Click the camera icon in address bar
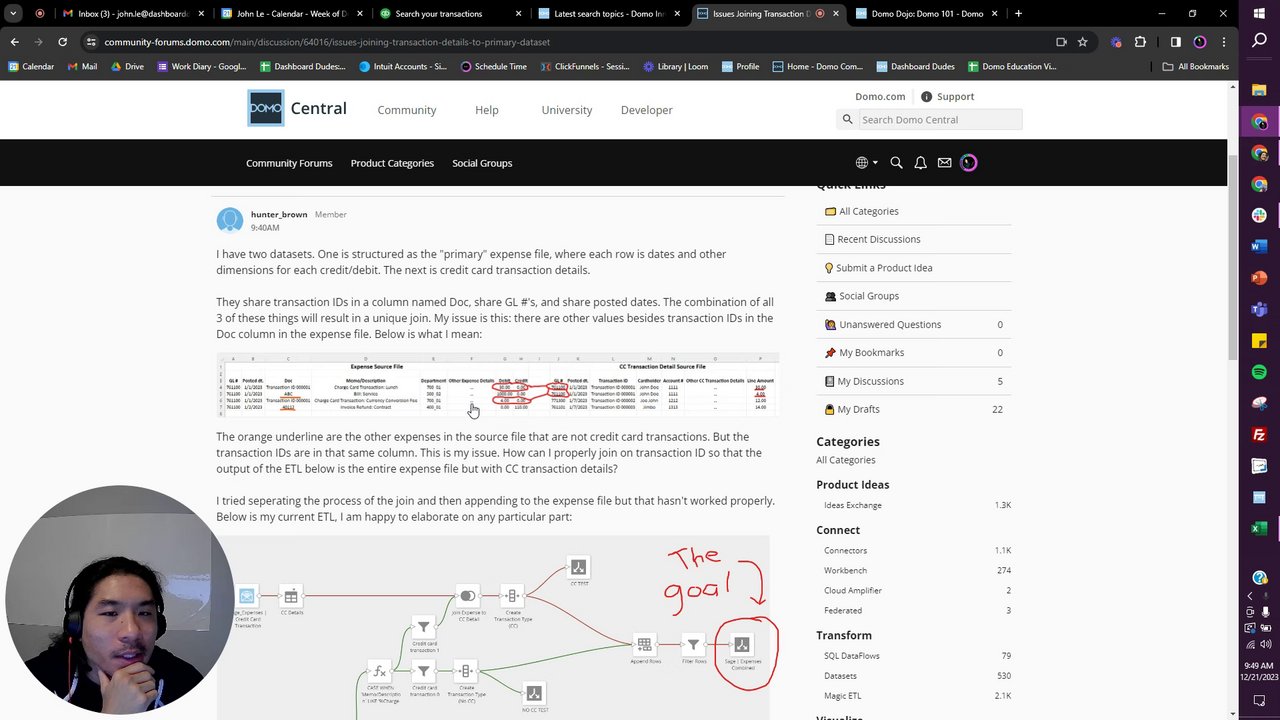Viewport: 1280px width, 720px height. [1061, 42]
